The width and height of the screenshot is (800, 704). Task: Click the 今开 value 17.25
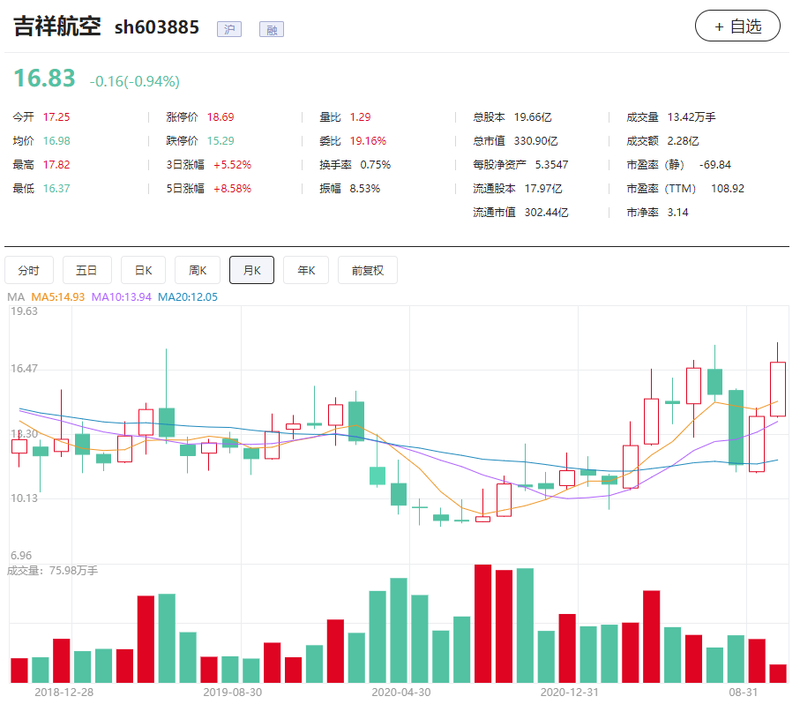[56, 117]
